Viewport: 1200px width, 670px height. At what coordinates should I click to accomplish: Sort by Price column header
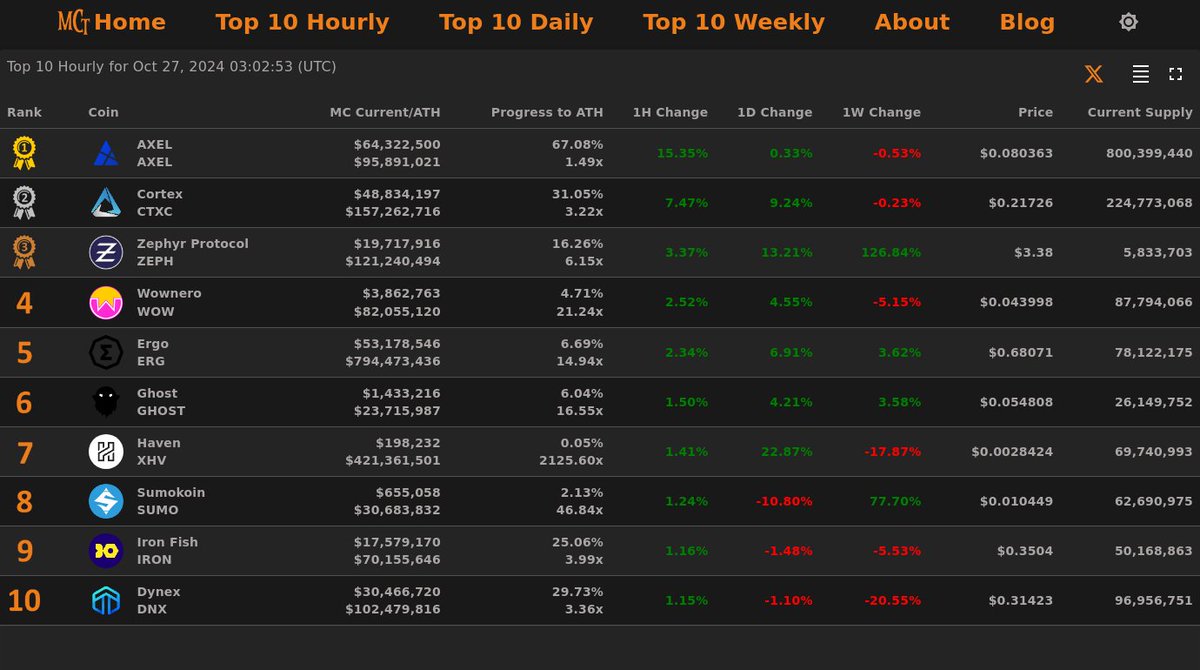click(1035, 112)
